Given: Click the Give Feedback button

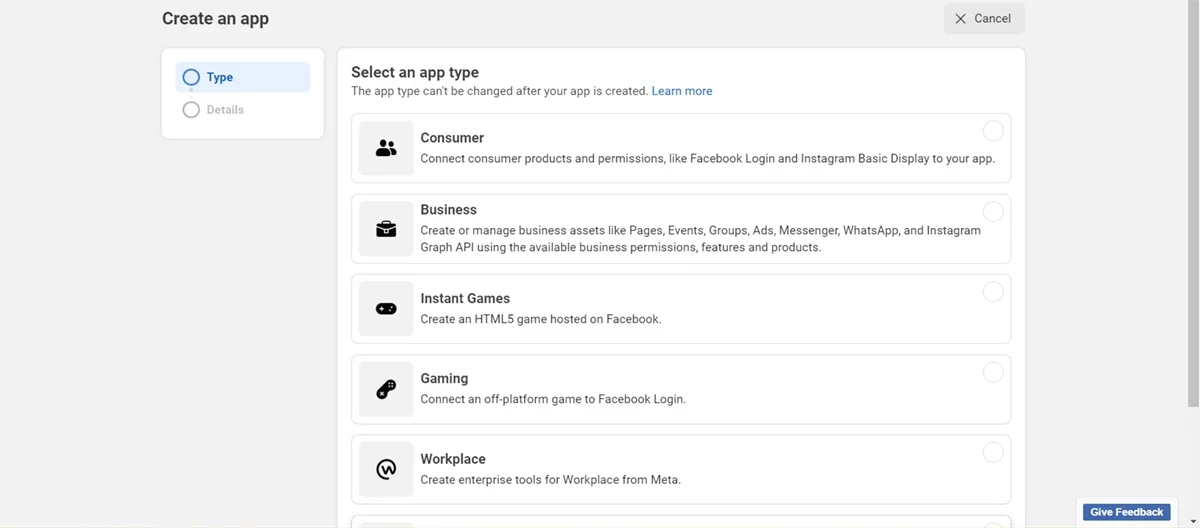Looking at the screenshot, I should pyautogui.click(x=1127, y=512).
